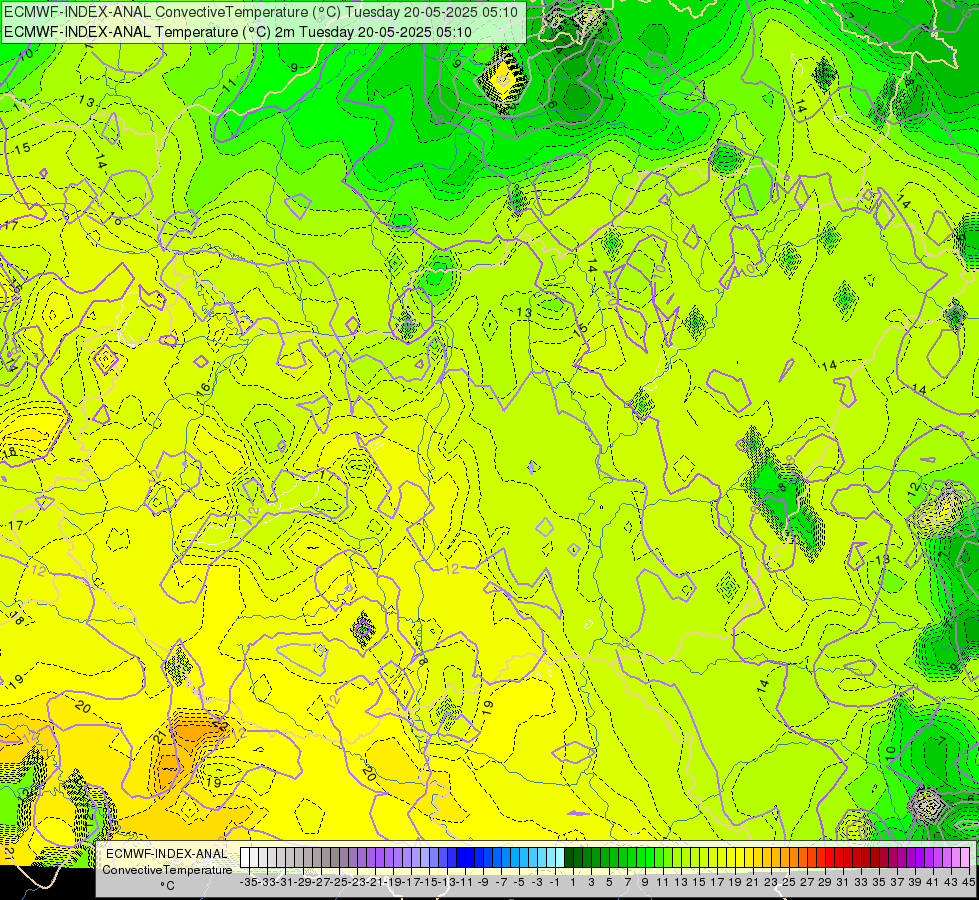Click legend scale value 1

(x=574, y=882)
